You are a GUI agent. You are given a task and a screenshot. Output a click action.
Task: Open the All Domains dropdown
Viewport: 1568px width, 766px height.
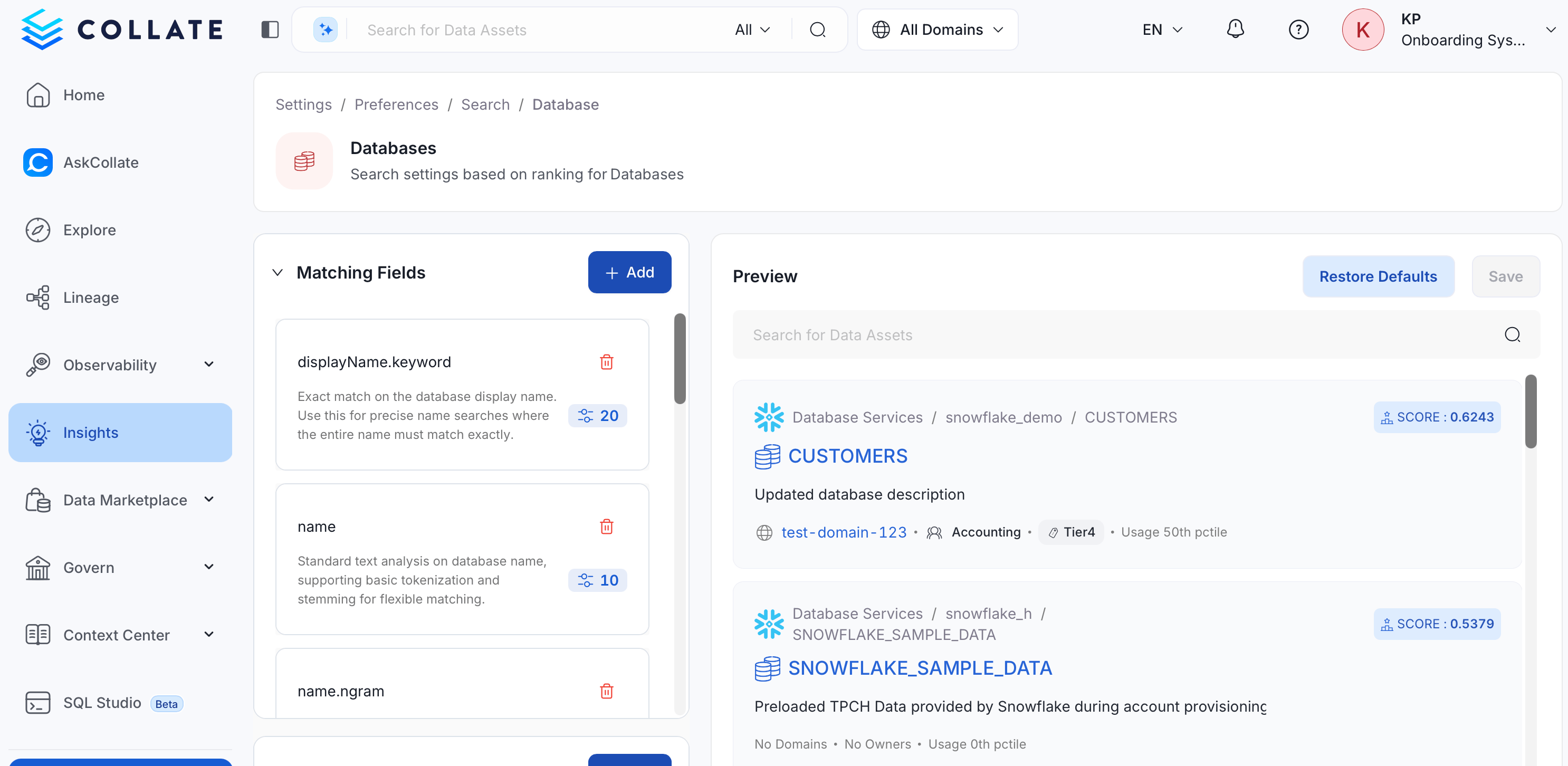[x=938, y=29]
